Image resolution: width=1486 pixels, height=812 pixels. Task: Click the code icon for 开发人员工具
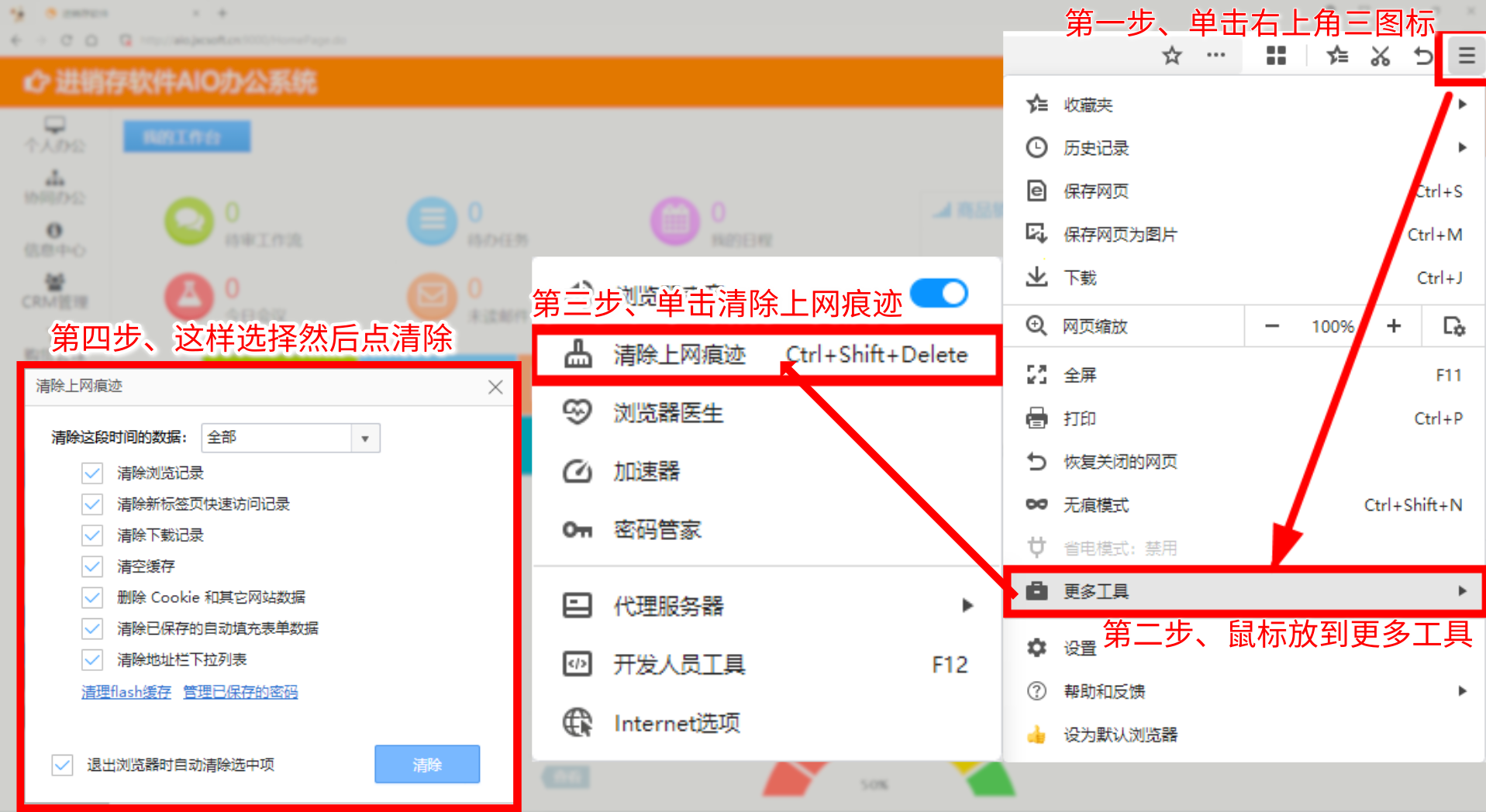click(578, 664)
